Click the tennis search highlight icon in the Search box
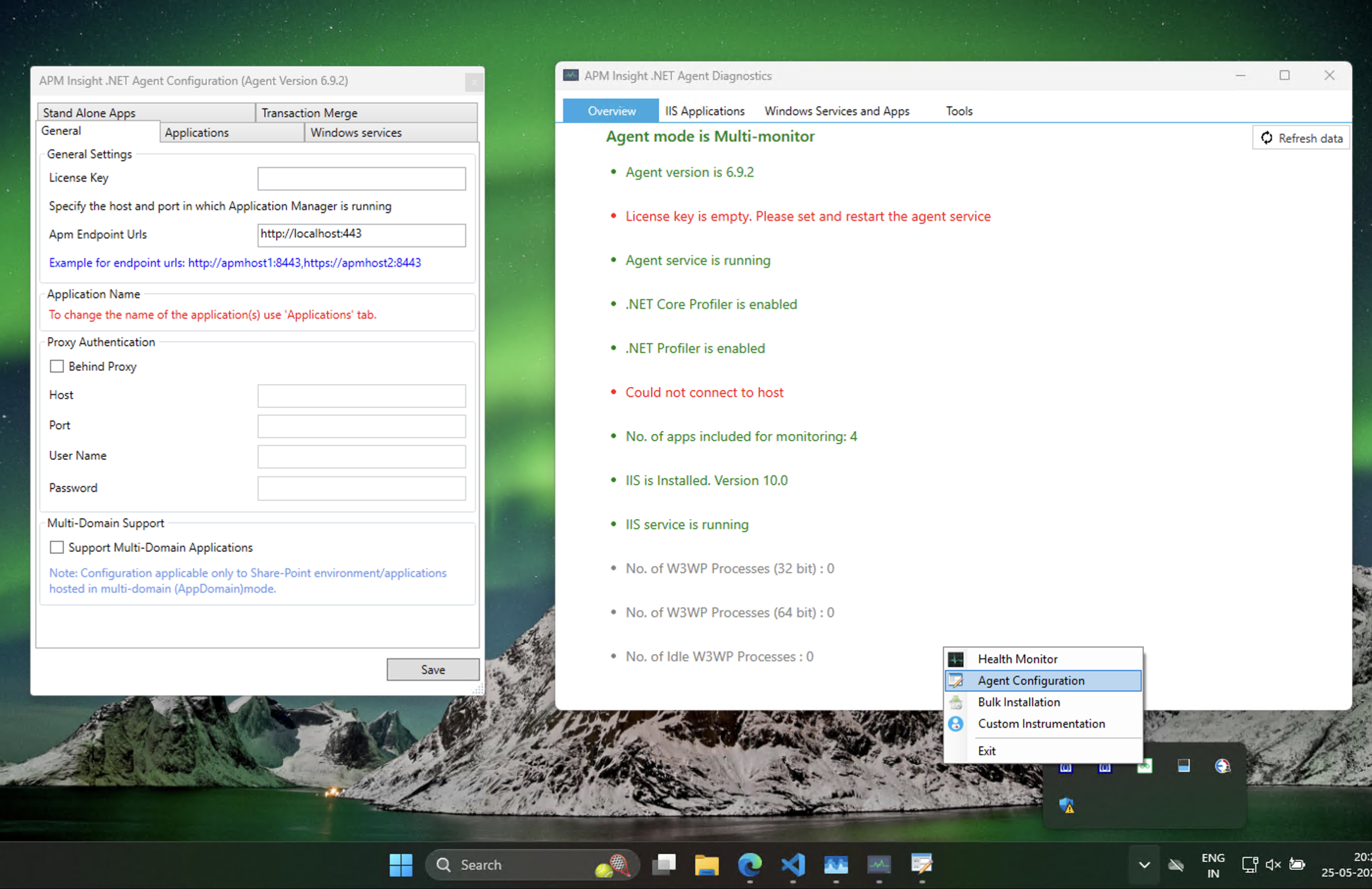 coord(613,865)
